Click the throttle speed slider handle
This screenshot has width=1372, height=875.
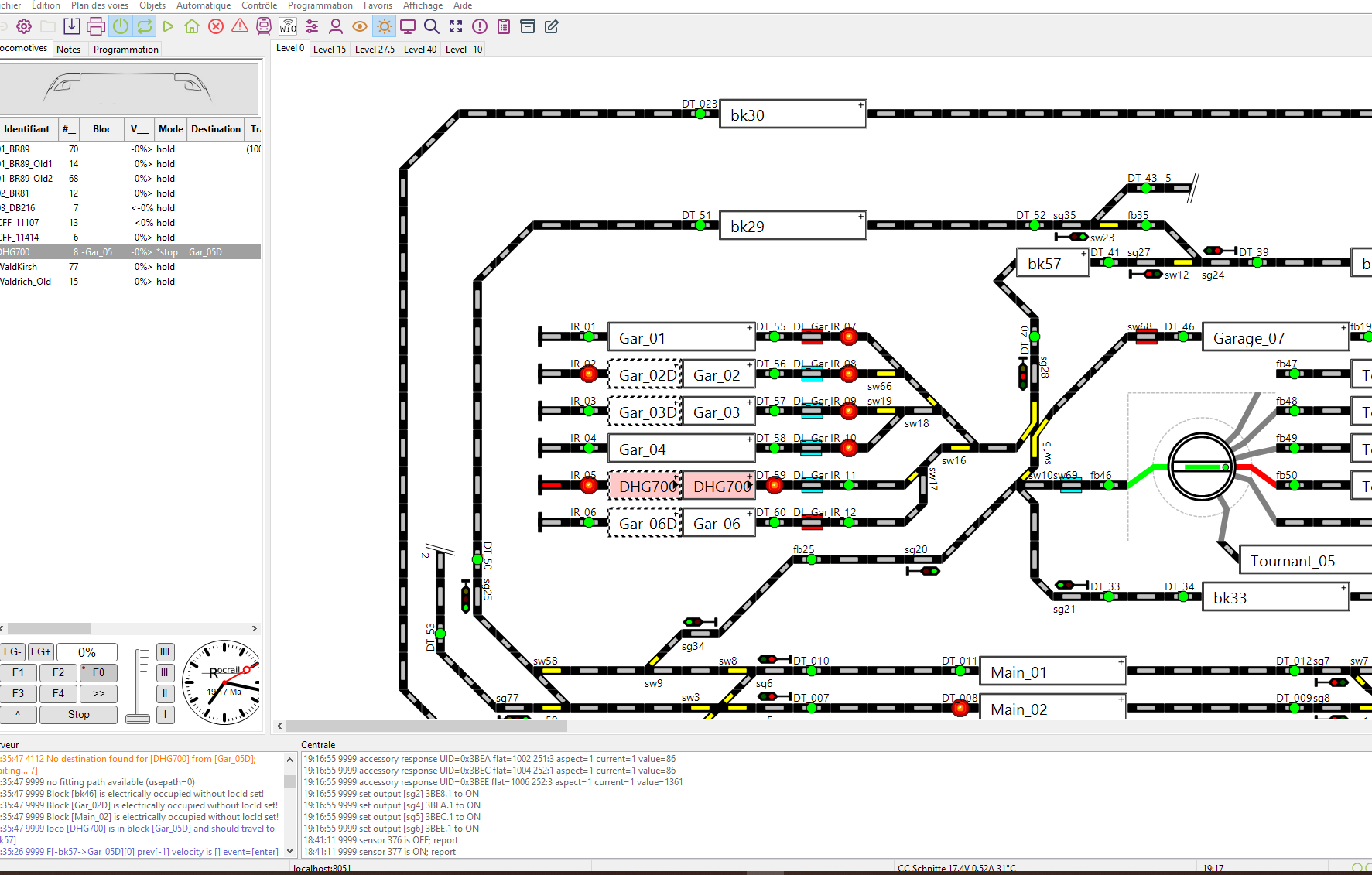[138, 718]
